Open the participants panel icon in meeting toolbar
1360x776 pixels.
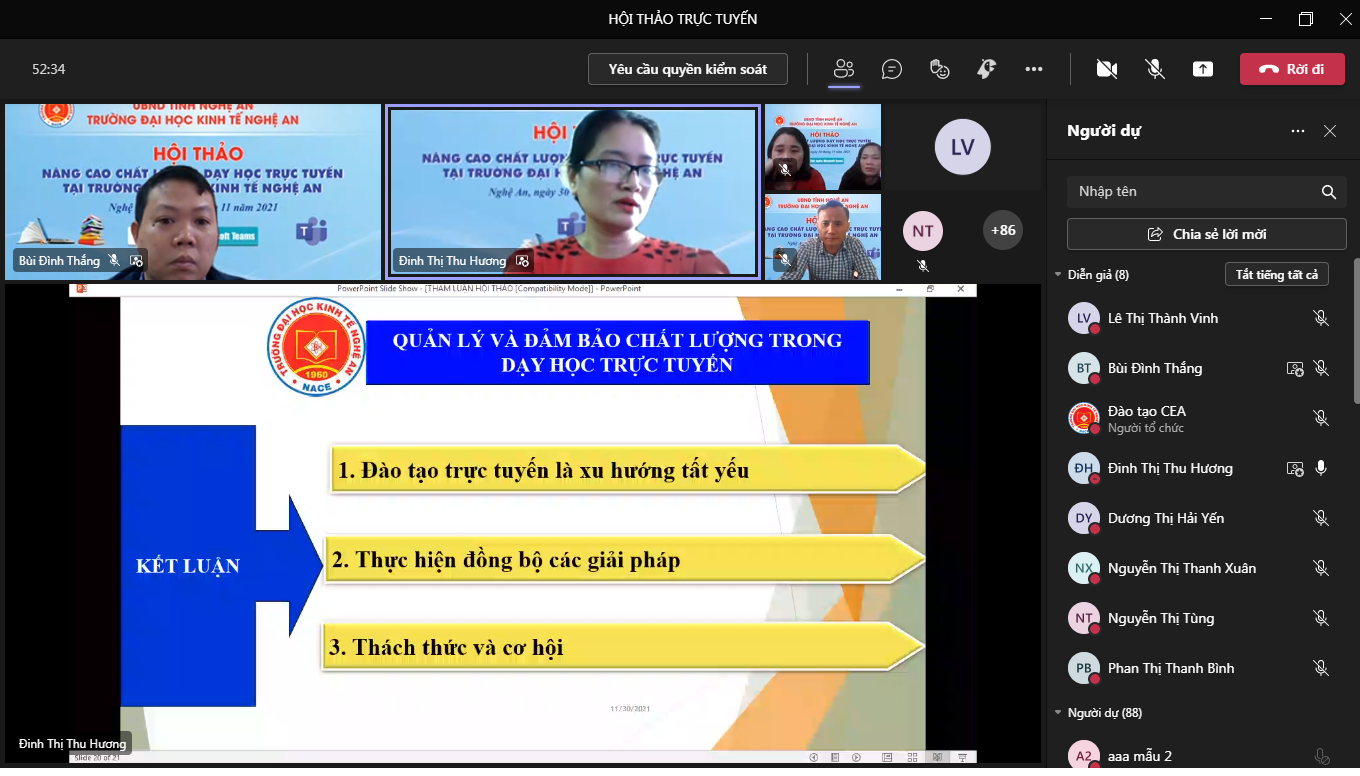tap(844, 69)
